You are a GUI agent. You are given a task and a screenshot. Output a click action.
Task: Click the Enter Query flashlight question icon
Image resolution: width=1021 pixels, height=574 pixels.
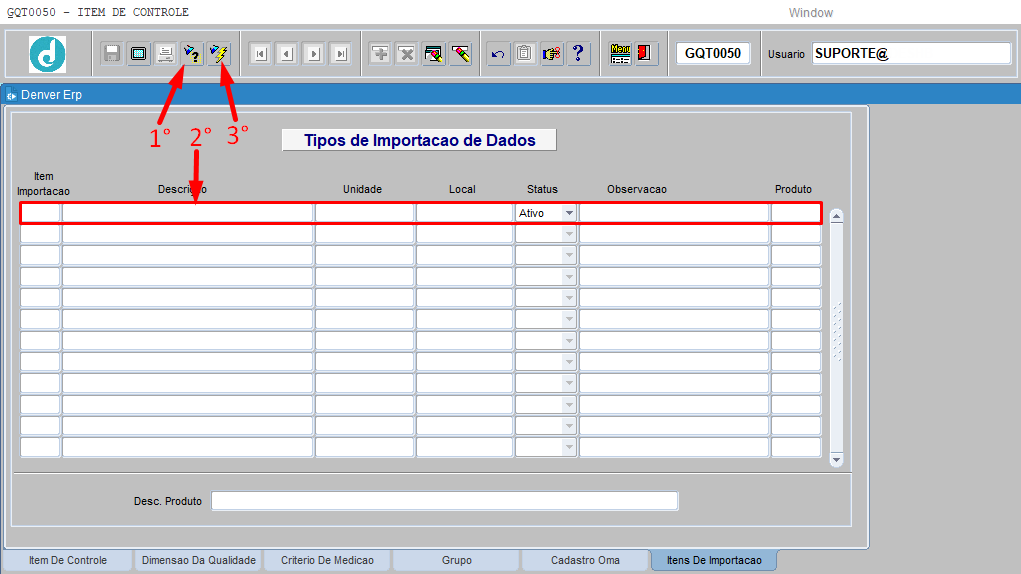192,53
